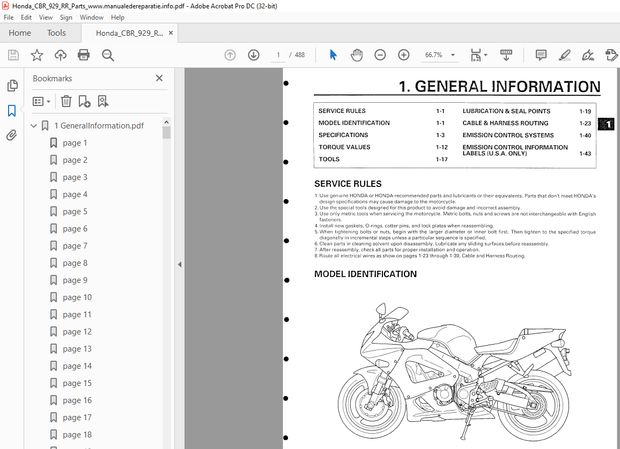The width and height of the screenshot is (620, 449).
Task: Open the Help menu
Action: coord(117,17)
